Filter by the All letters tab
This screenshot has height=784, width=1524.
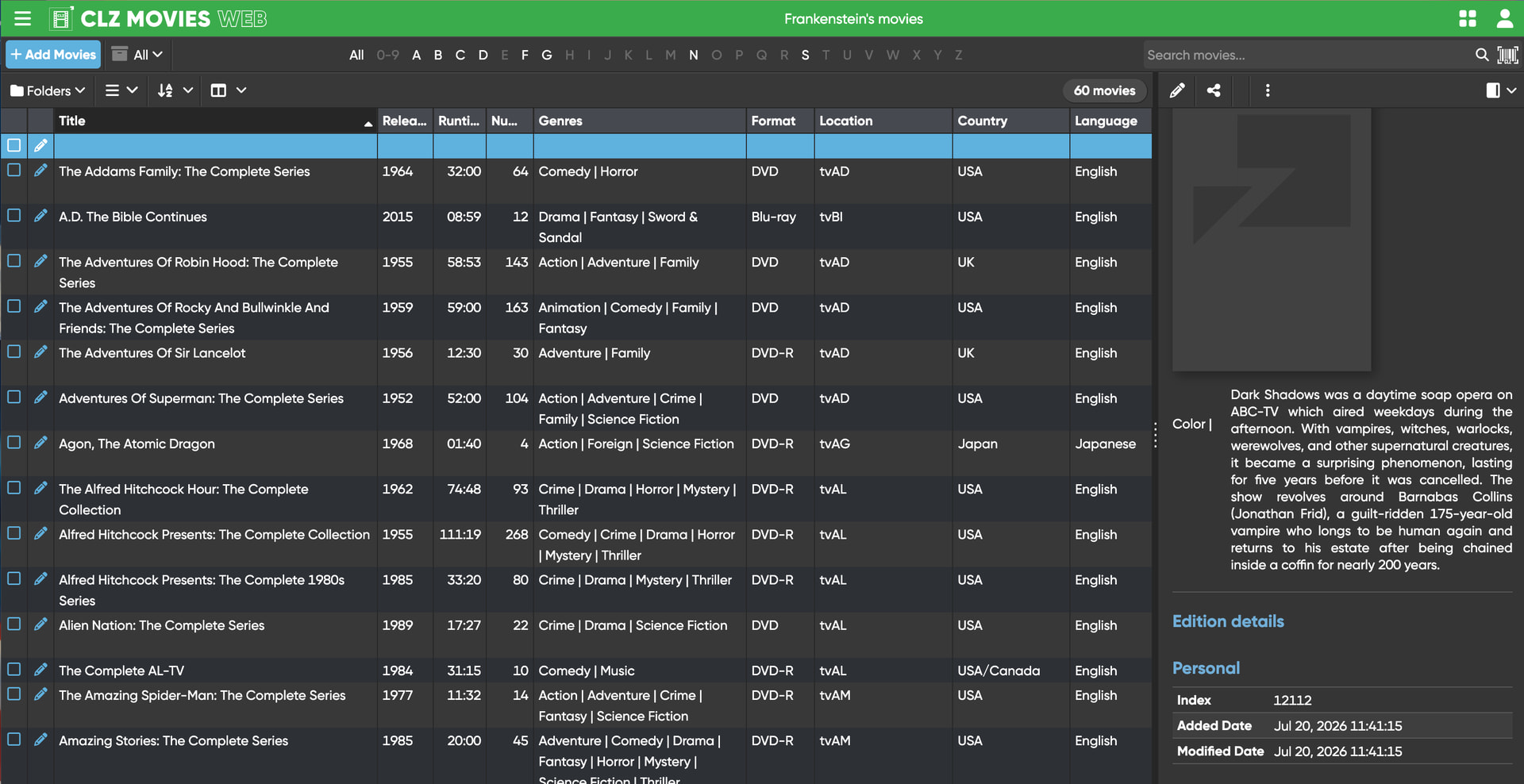(x=356, y=55)
